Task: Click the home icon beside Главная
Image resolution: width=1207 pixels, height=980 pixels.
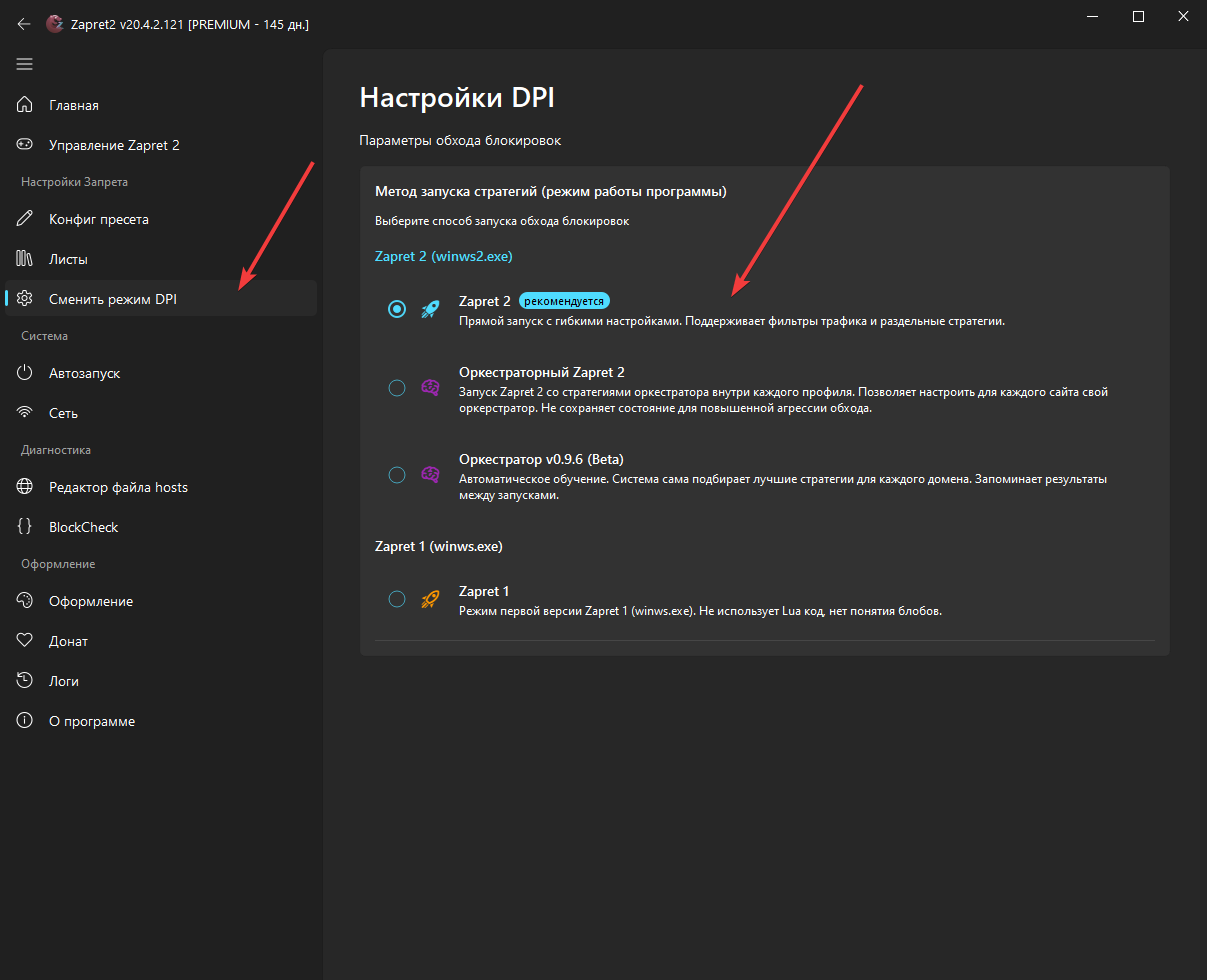Action: coord(26,105)
